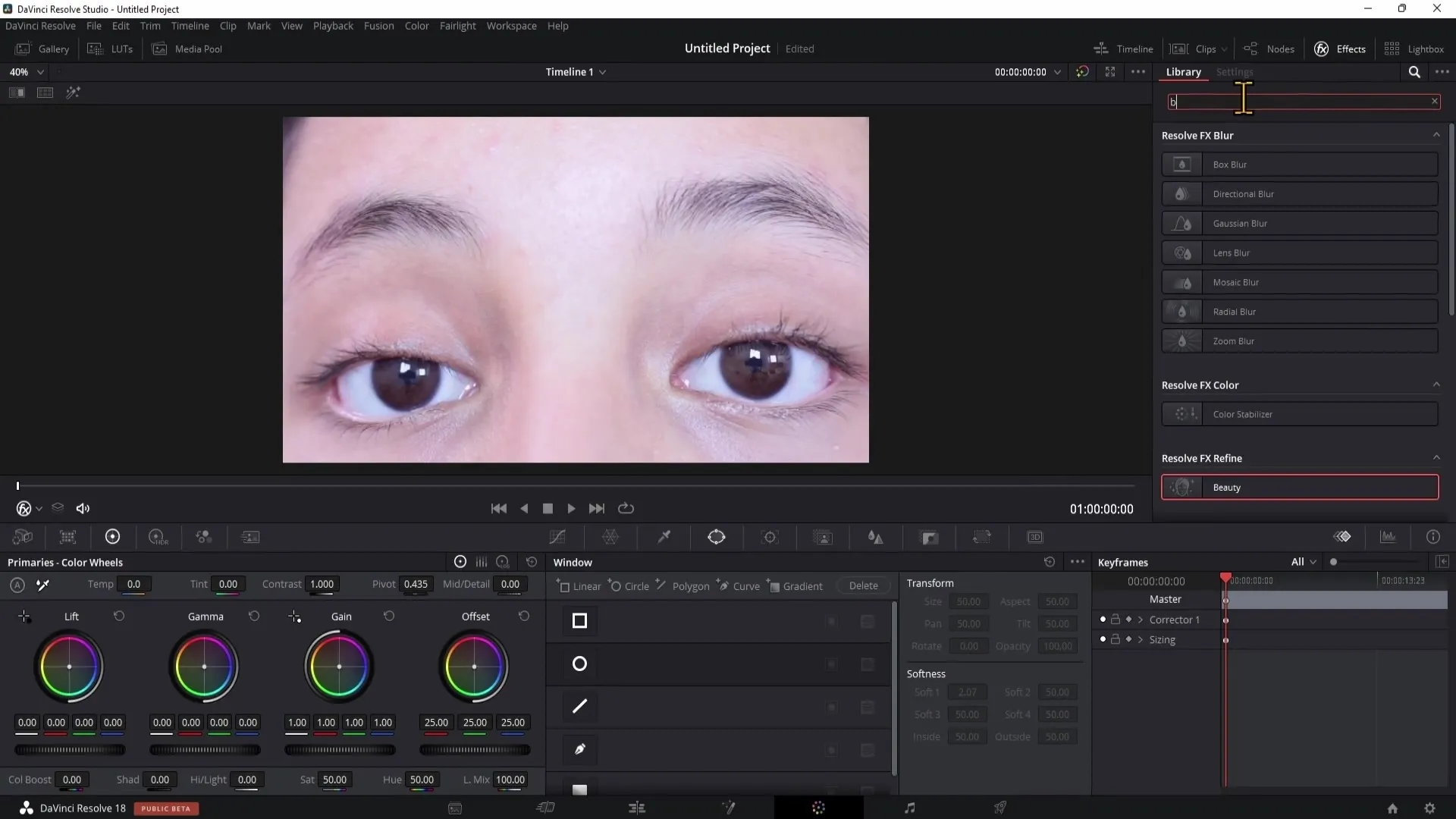Collapse the Resolve FX Refine section
Viewport: 1456px width, 819px height.
tap(1436, 457)
